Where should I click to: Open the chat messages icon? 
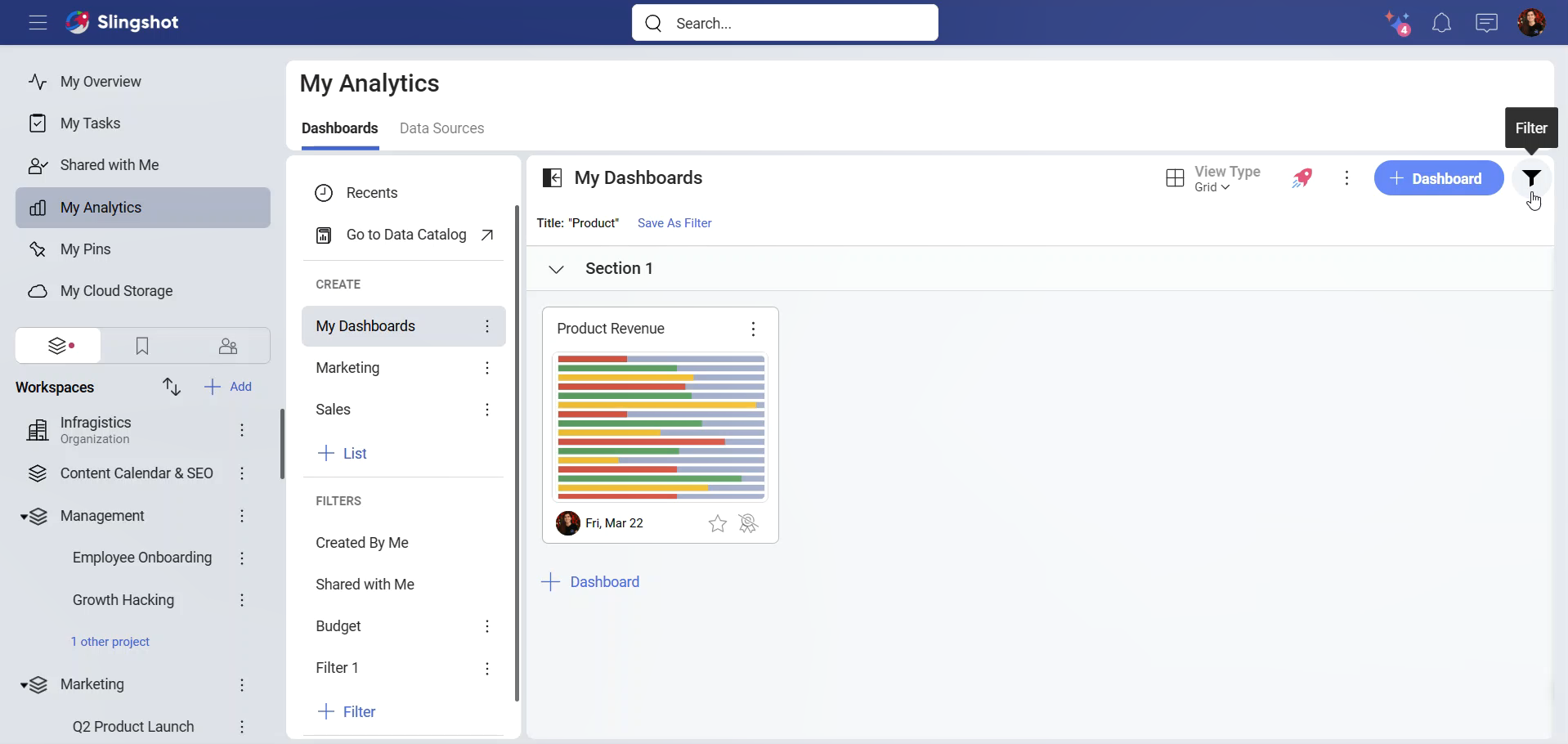1486,23
